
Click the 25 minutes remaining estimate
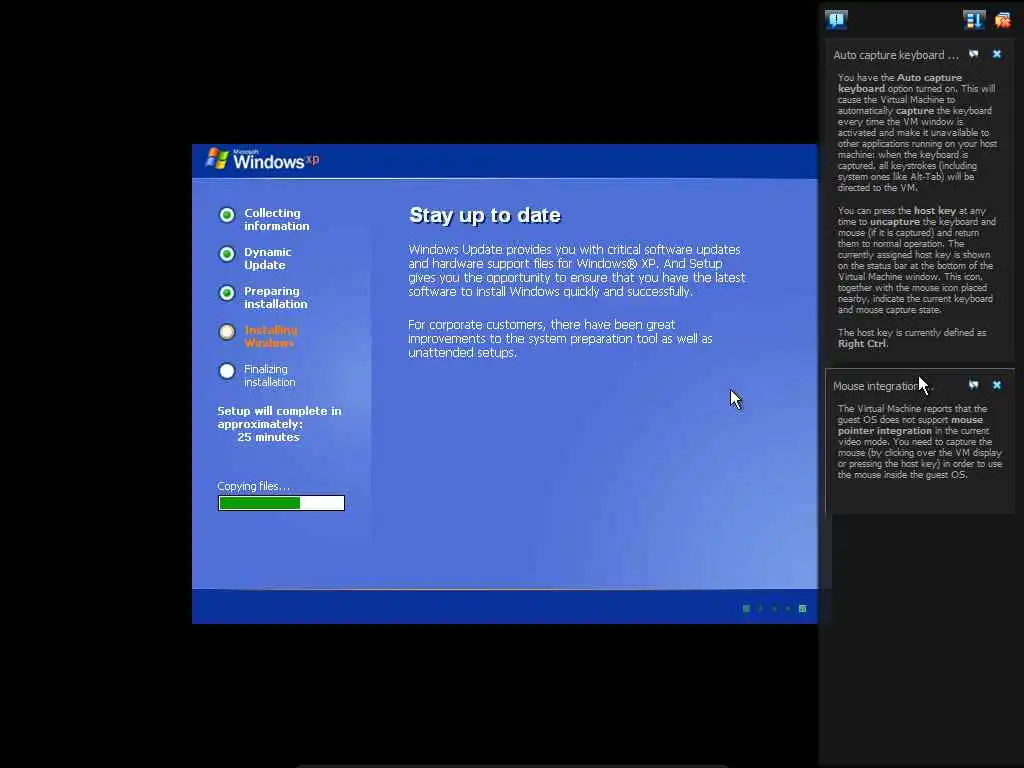coord(268,438)
